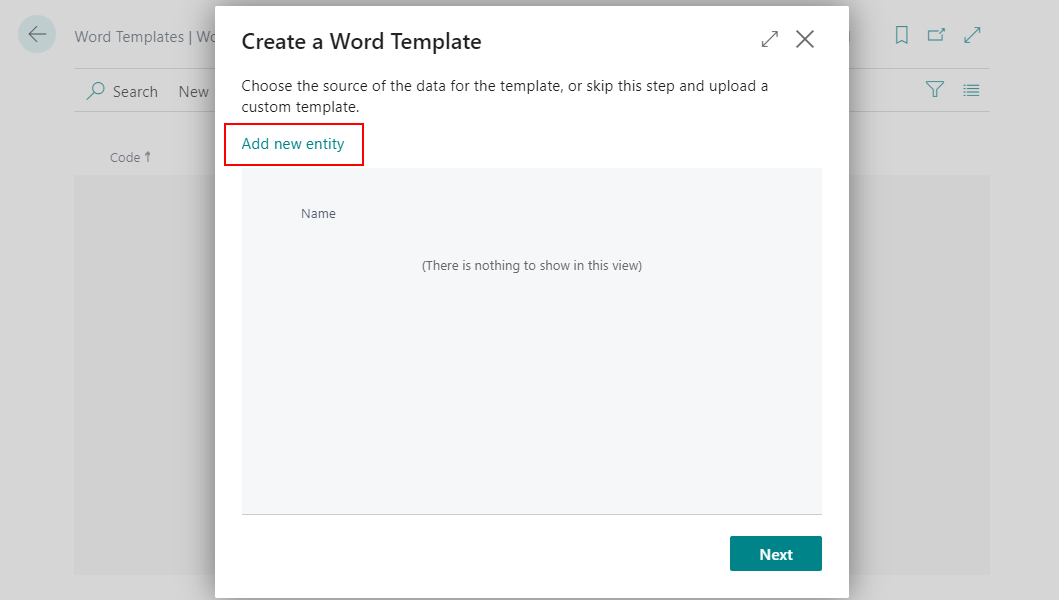
Task: Click the Next button
Action: 776,553
